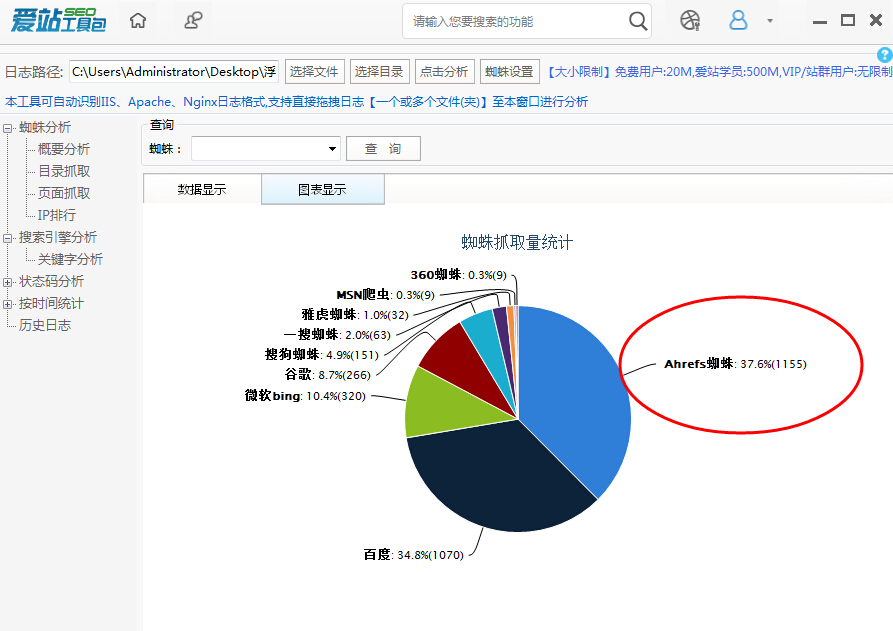
Task: Click the 蜘蛛抓取量统计 chart title
Action: click(517, 243)
